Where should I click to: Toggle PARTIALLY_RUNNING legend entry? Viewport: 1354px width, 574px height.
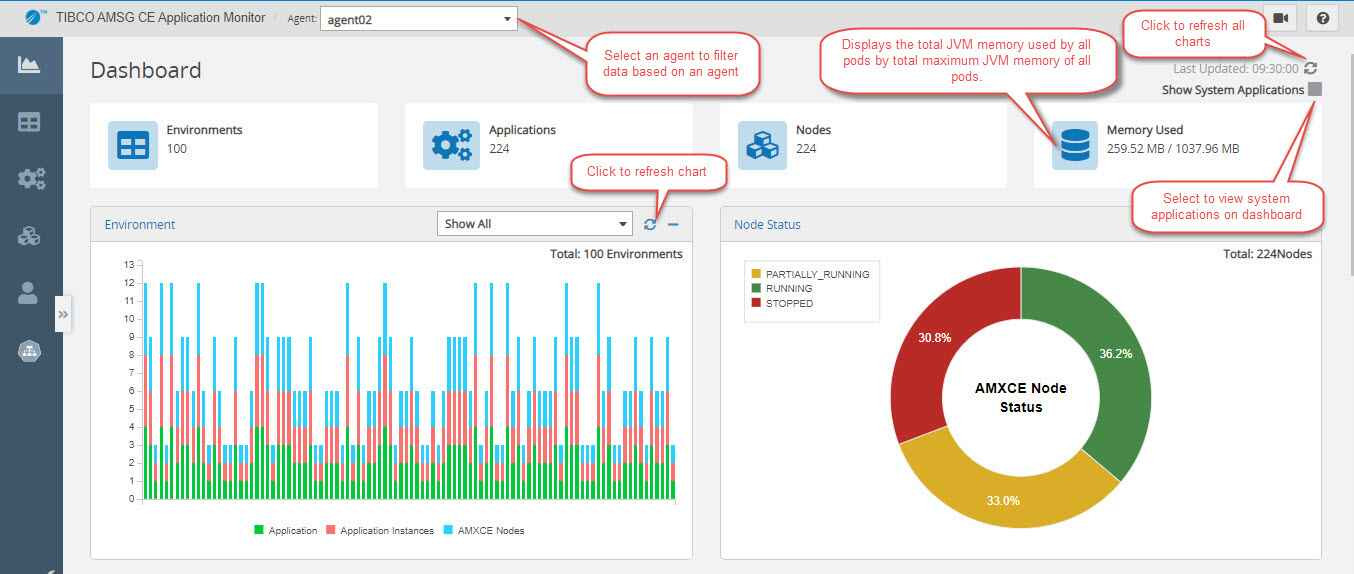[810, 274]
